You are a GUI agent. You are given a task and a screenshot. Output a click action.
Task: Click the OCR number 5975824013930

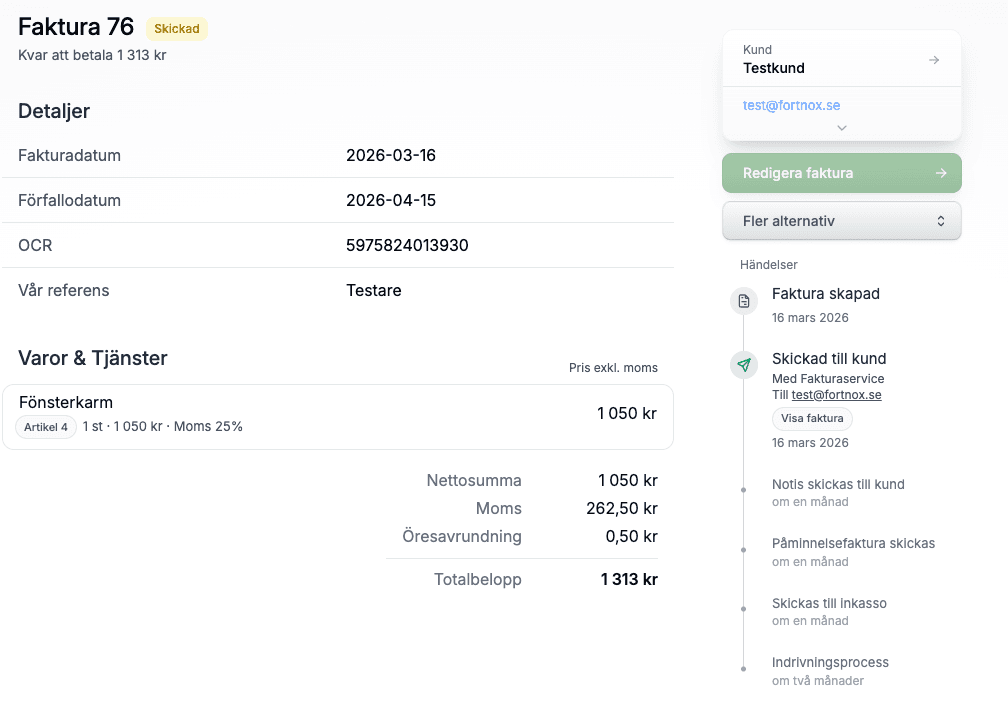pos(407,245)
